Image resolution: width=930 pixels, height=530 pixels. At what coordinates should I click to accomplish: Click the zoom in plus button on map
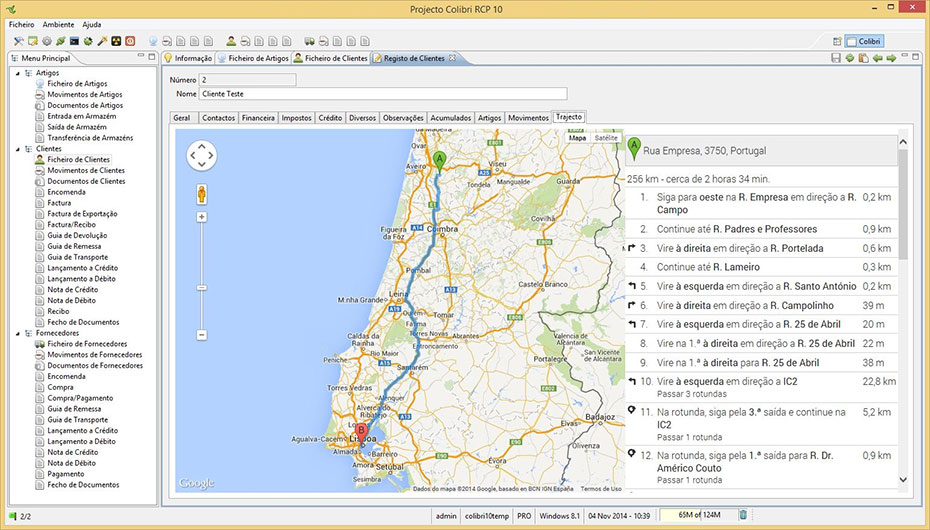201,217
